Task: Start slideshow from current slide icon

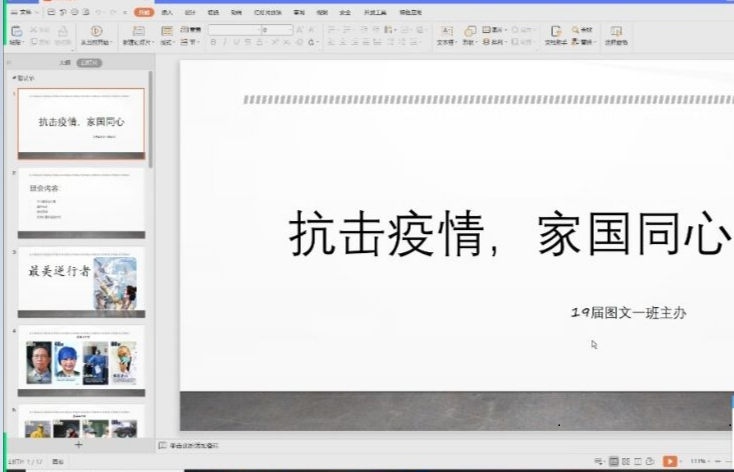Action: pyautogui.click(x=97, y=32)
